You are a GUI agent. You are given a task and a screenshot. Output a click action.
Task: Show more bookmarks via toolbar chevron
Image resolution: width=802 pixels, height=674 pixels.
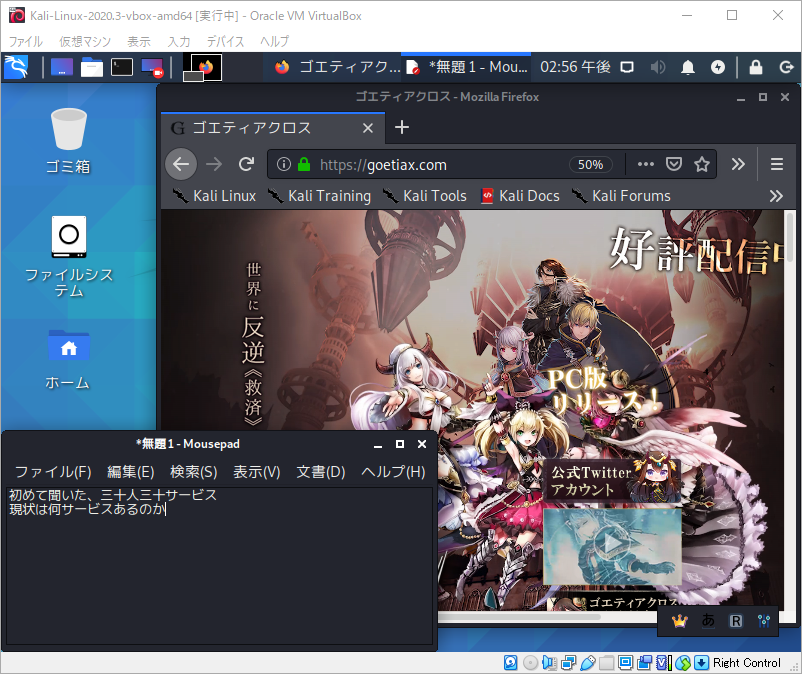coord(776,196)
